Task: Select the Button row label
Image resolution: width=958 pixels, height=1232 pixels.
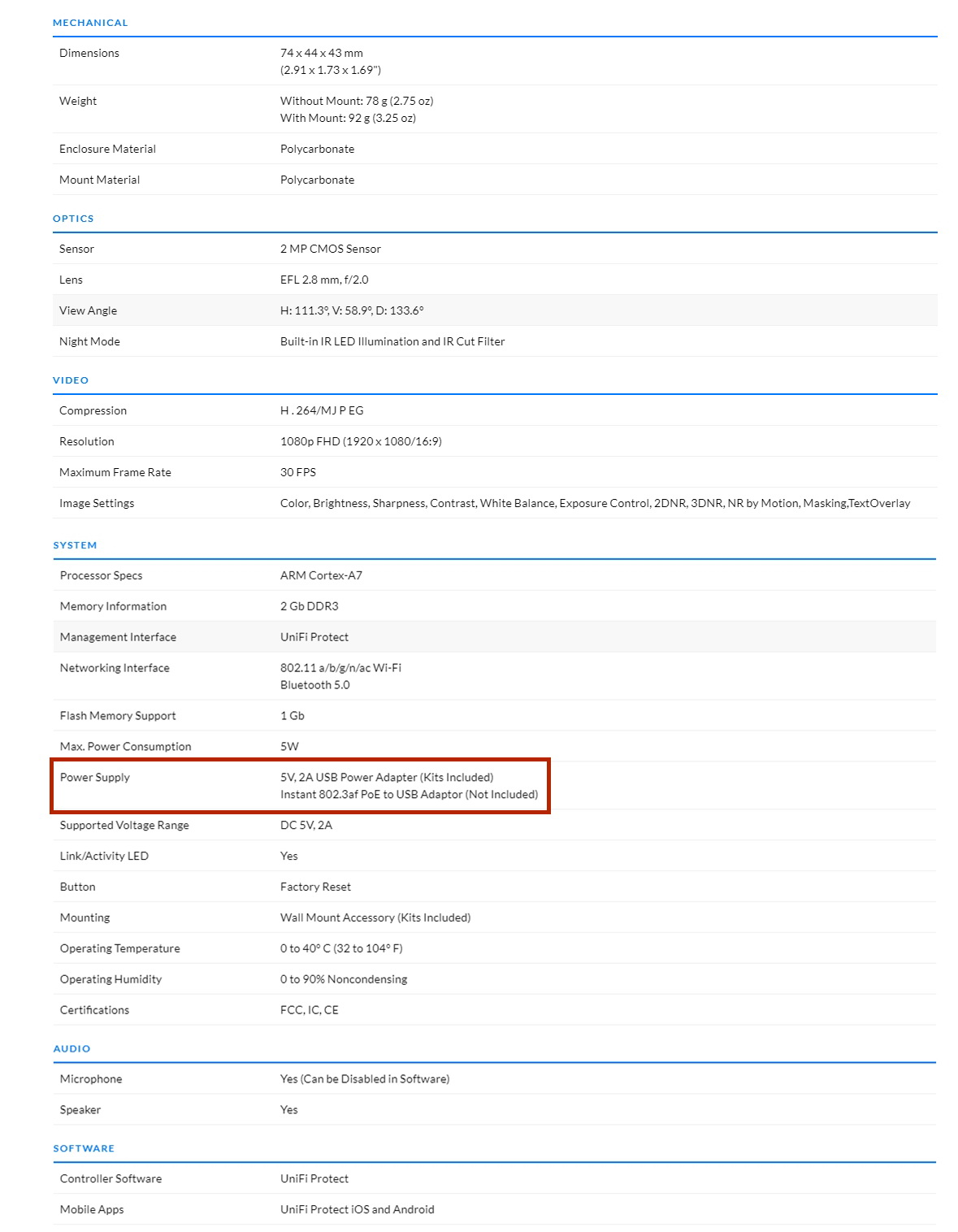Action: (77, 887)
